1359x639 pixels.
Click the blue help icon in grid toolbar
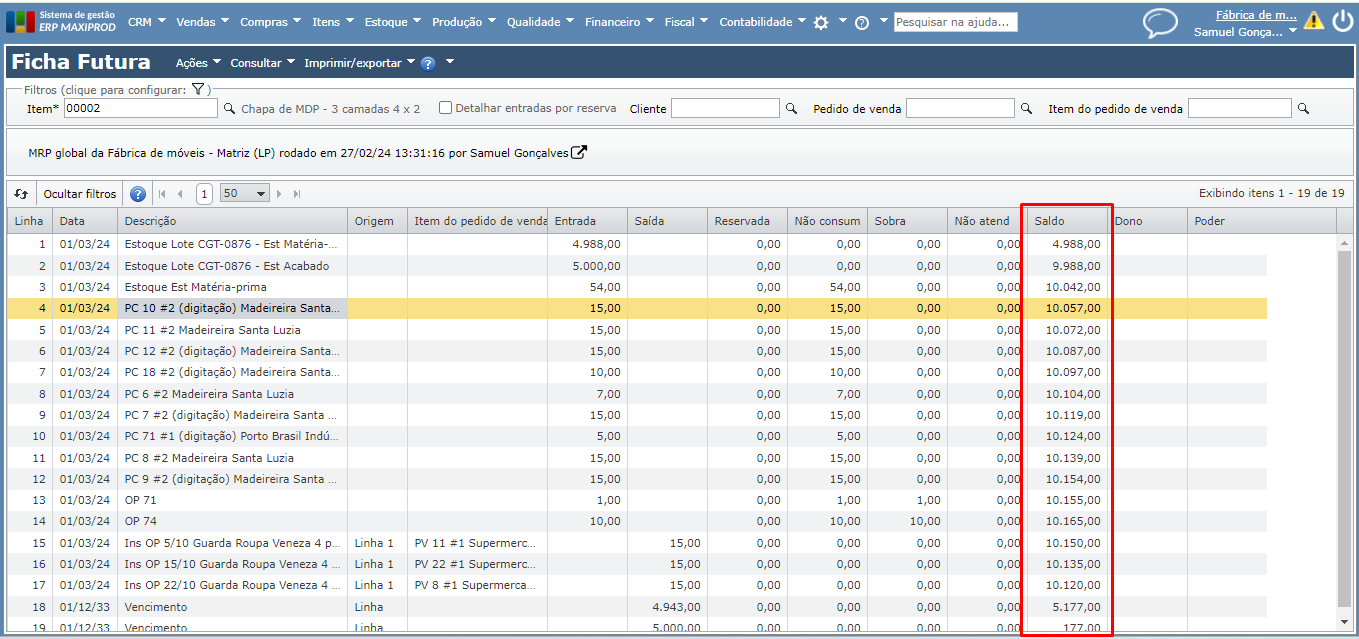(138, 194)
